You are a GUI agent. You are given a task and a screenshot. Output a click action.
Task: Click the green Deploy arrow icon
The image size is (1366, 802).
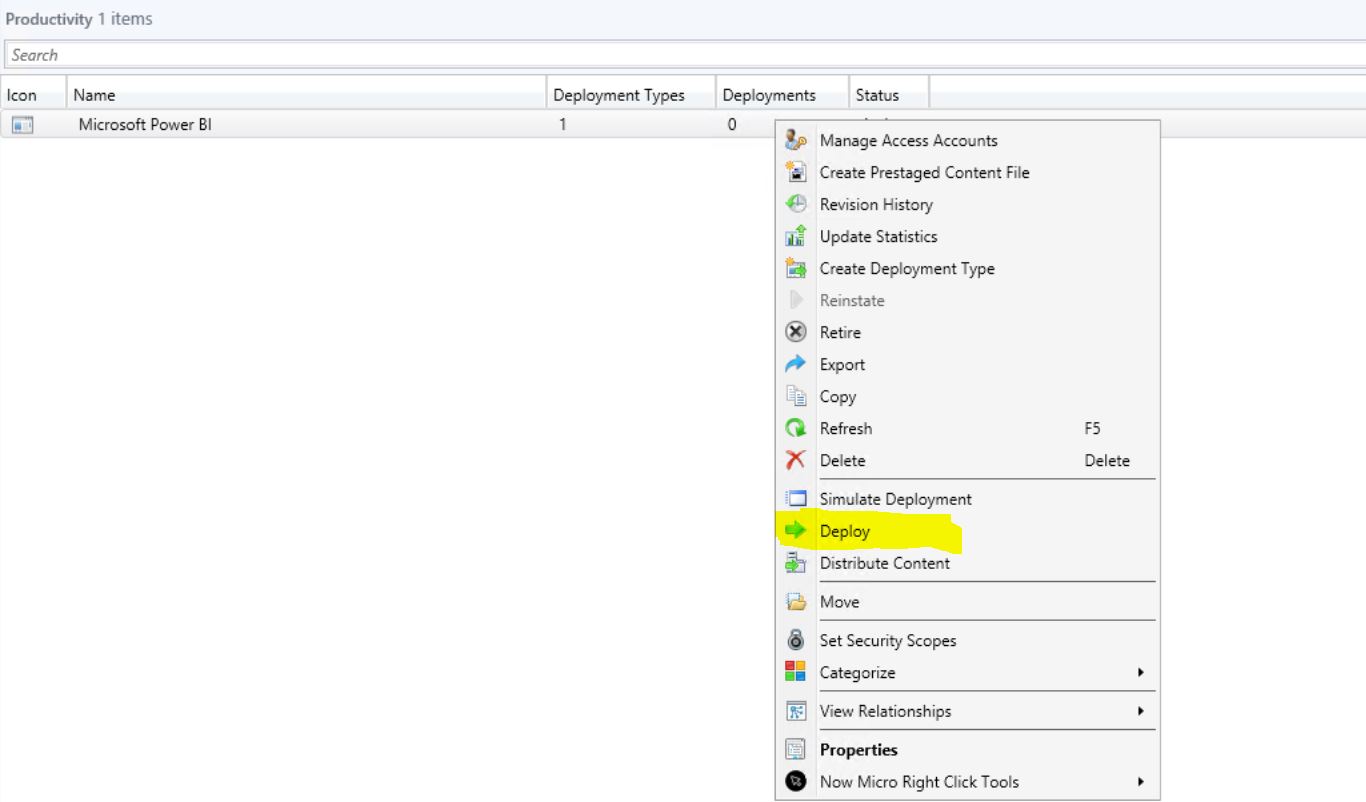796,531
